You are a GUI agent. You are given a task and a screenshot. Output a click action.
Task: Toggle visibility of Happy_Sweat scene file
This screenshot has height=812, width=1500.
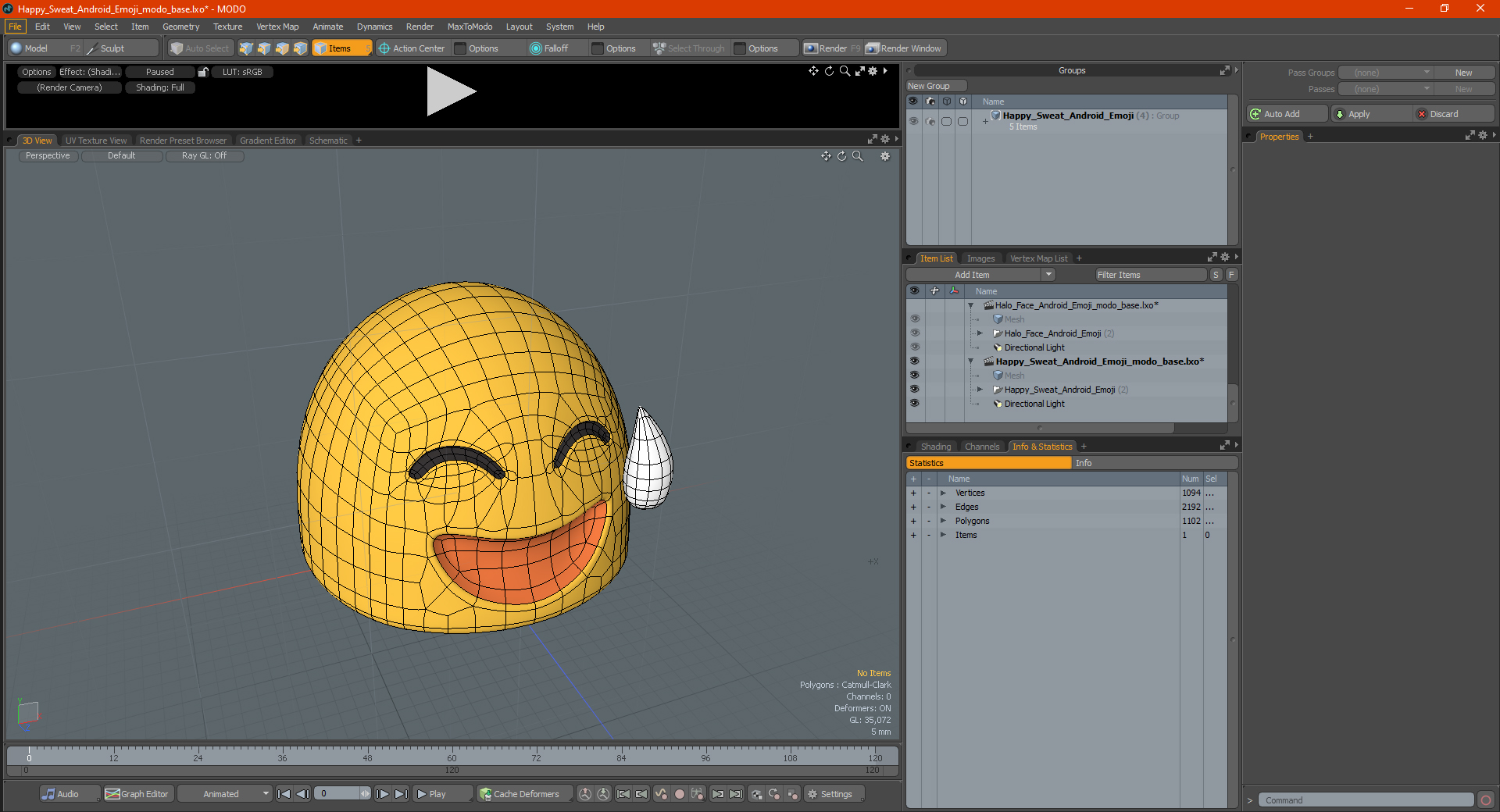(914, 361)
